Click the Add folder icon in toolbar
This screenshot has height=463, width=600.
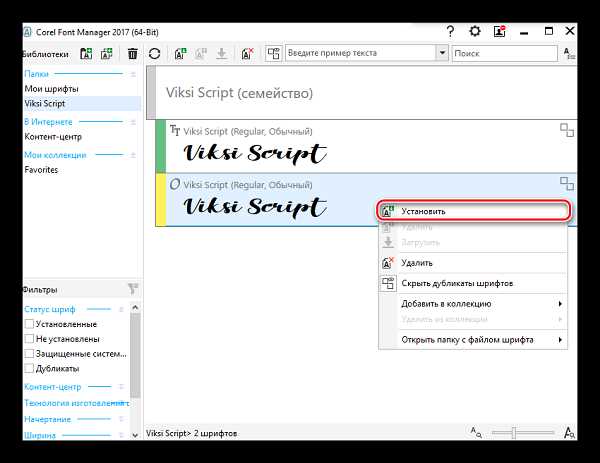coord(86,54)
